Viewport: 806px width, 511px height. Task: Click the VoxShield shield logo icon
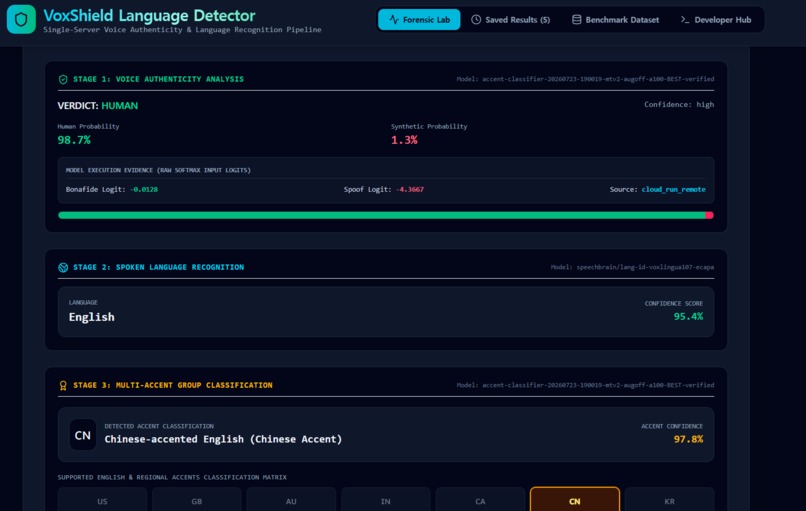tap(21, 20)
